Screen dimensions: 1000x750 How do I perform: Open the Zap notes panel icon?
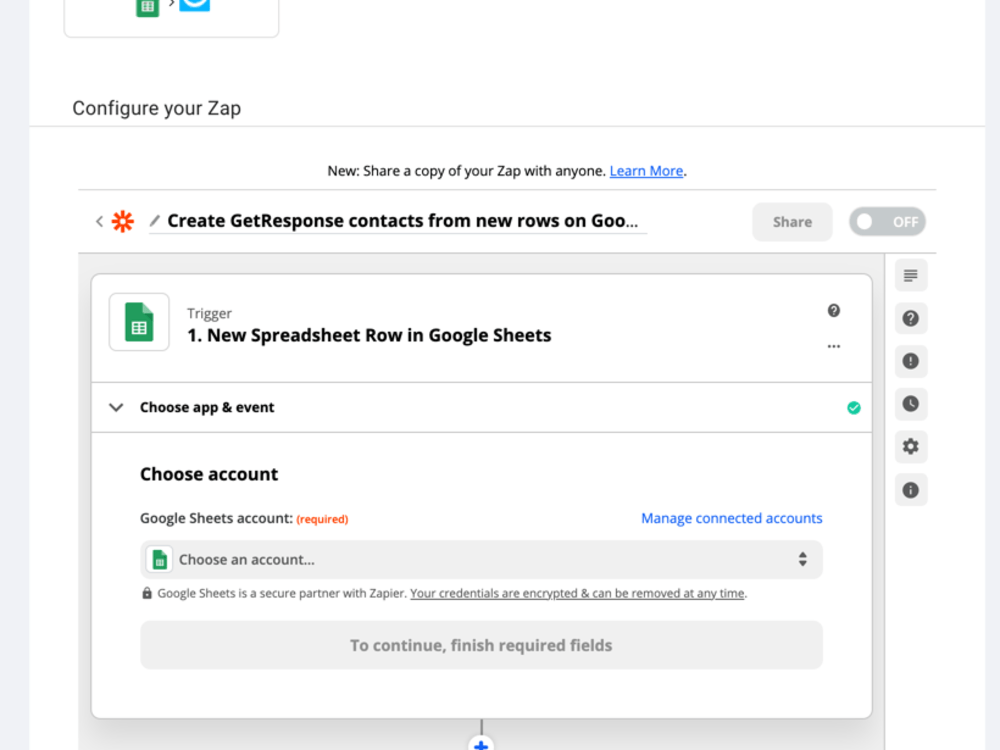[x=910, y=275]
